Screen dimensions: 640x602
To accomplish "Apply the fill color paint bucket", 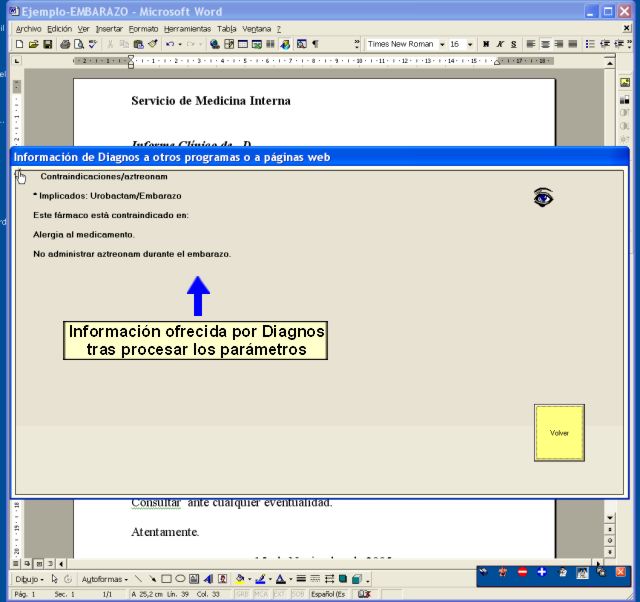I will pos(240,579).
